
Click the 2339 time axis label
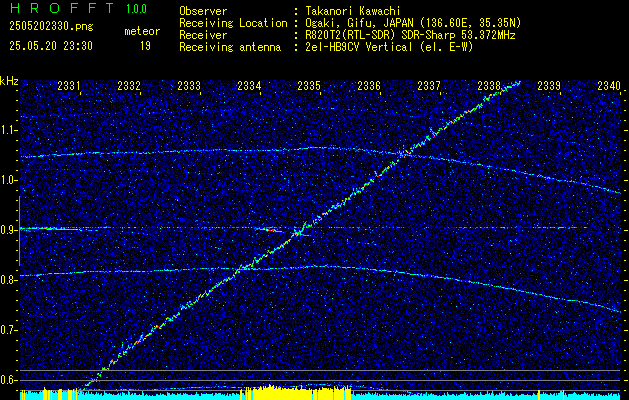pyautogui.click(x=549, y=86)
